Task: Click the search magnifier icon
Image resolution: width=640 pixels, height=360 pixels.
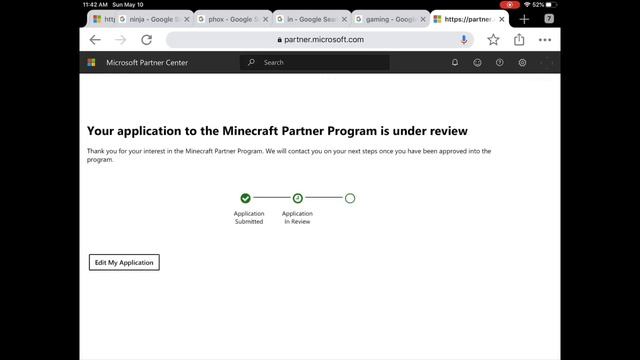Action: [251, 62]
